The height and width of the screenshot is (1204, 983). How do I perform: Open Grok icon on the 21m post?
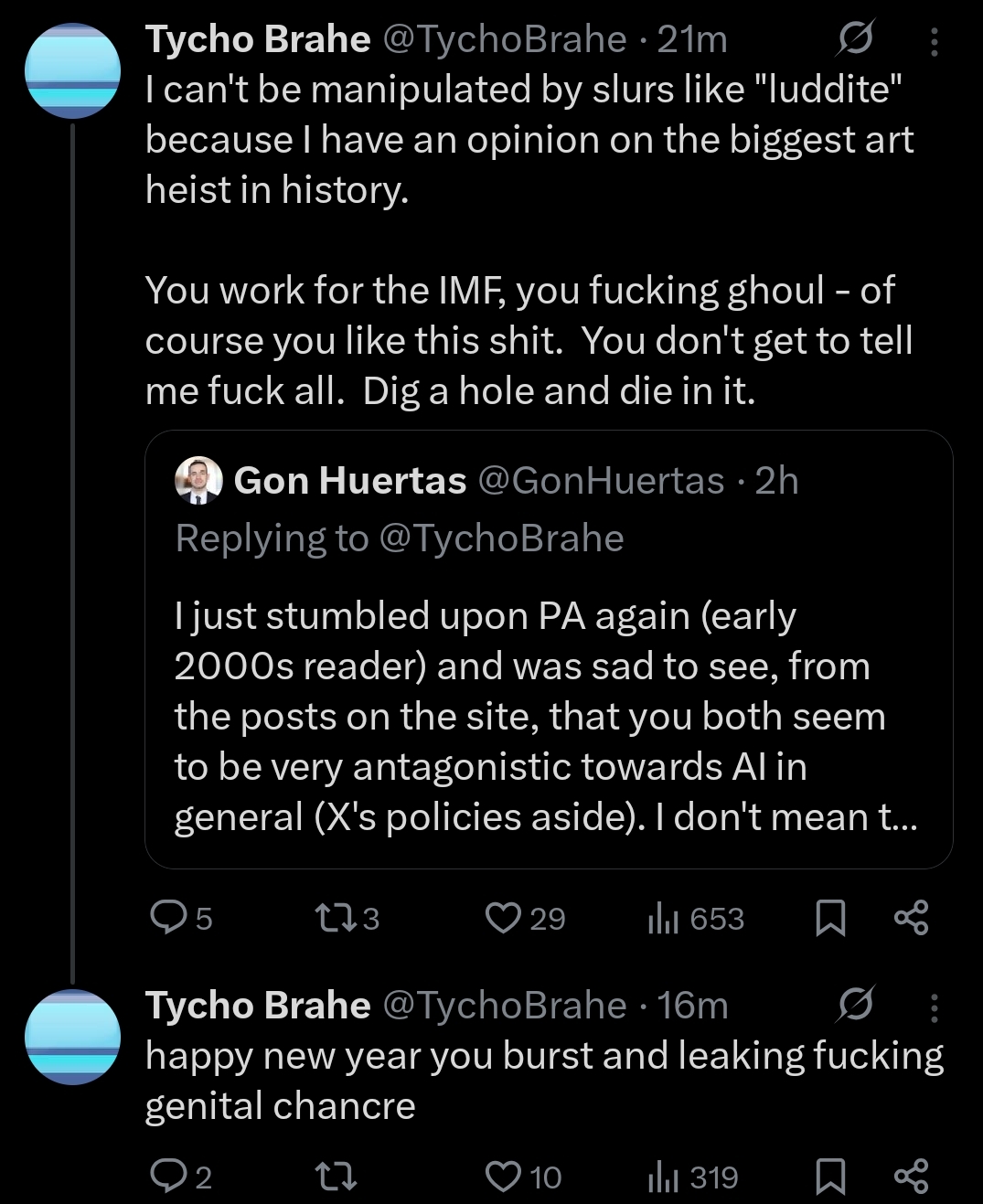pos(855,39)
